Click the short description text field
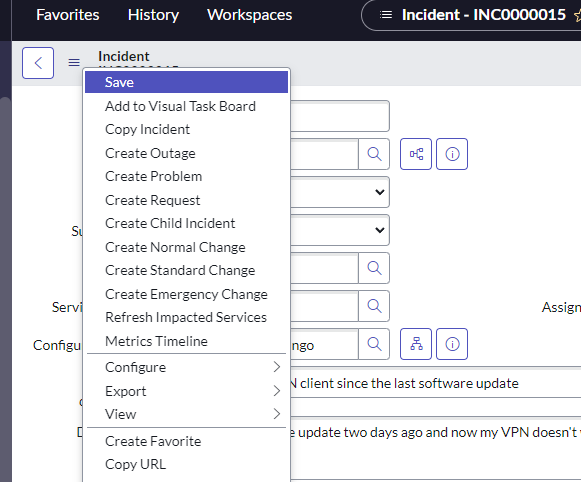Screen dimensions: 581x482 435,383
